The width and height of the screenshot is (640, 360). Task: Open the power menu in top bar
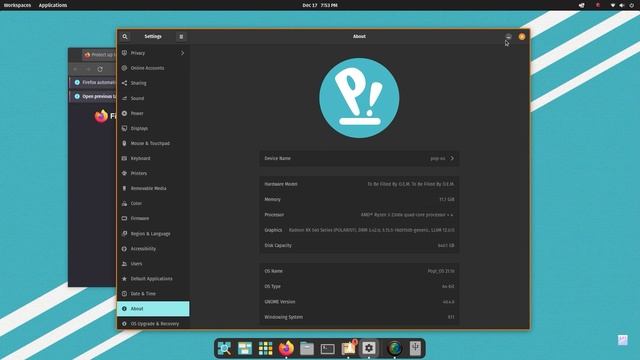pyautogui.click(x=632, y=5)
